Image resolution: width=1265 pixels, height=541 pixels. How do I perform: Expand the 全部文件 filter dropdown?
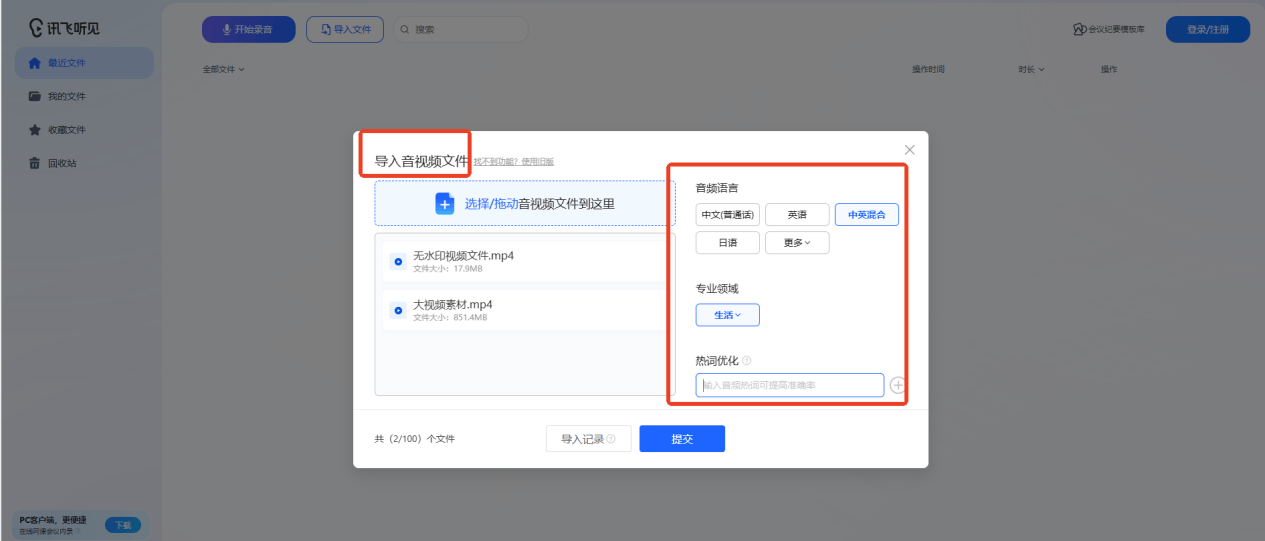(x=224, y=70)
